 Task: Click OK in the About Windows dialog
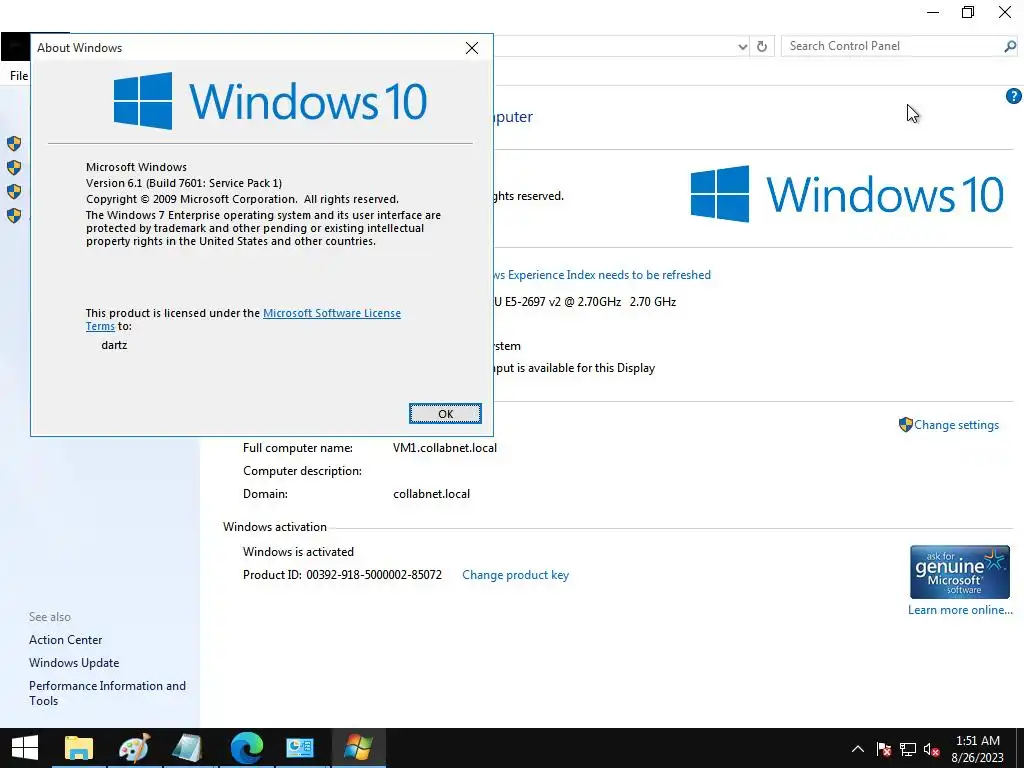(x=445, y=413)
